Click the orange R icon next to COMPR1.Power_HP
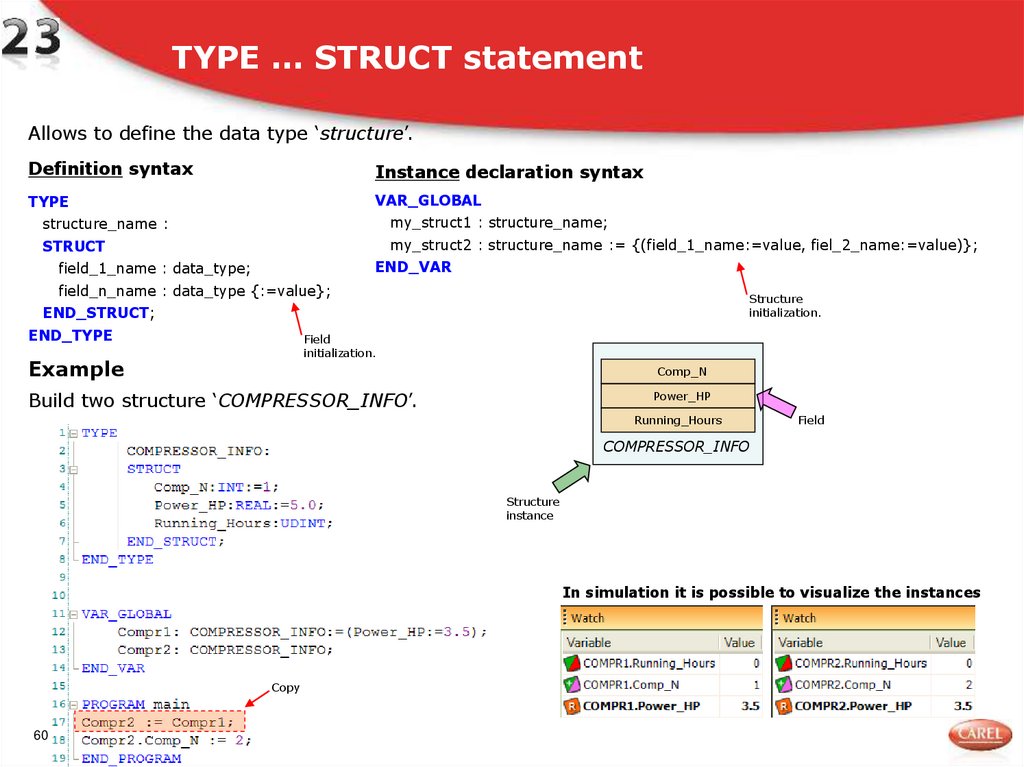The height and width of the screenshot is (767, 1024). pyautogui.click(x=573, y=705)
